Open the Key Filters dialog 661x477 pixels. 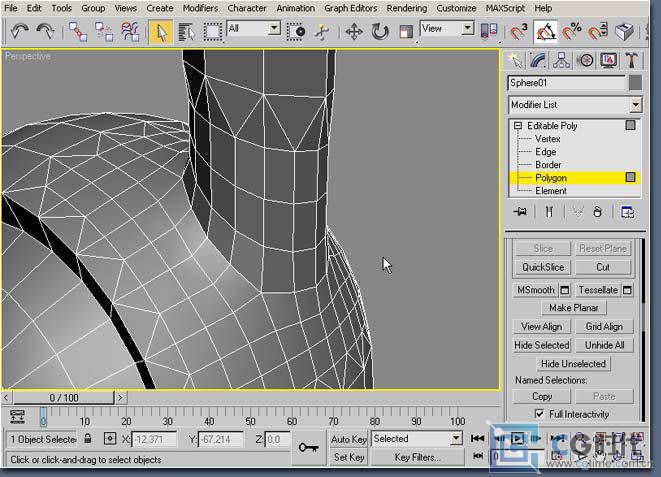click(x=417, y=457)
